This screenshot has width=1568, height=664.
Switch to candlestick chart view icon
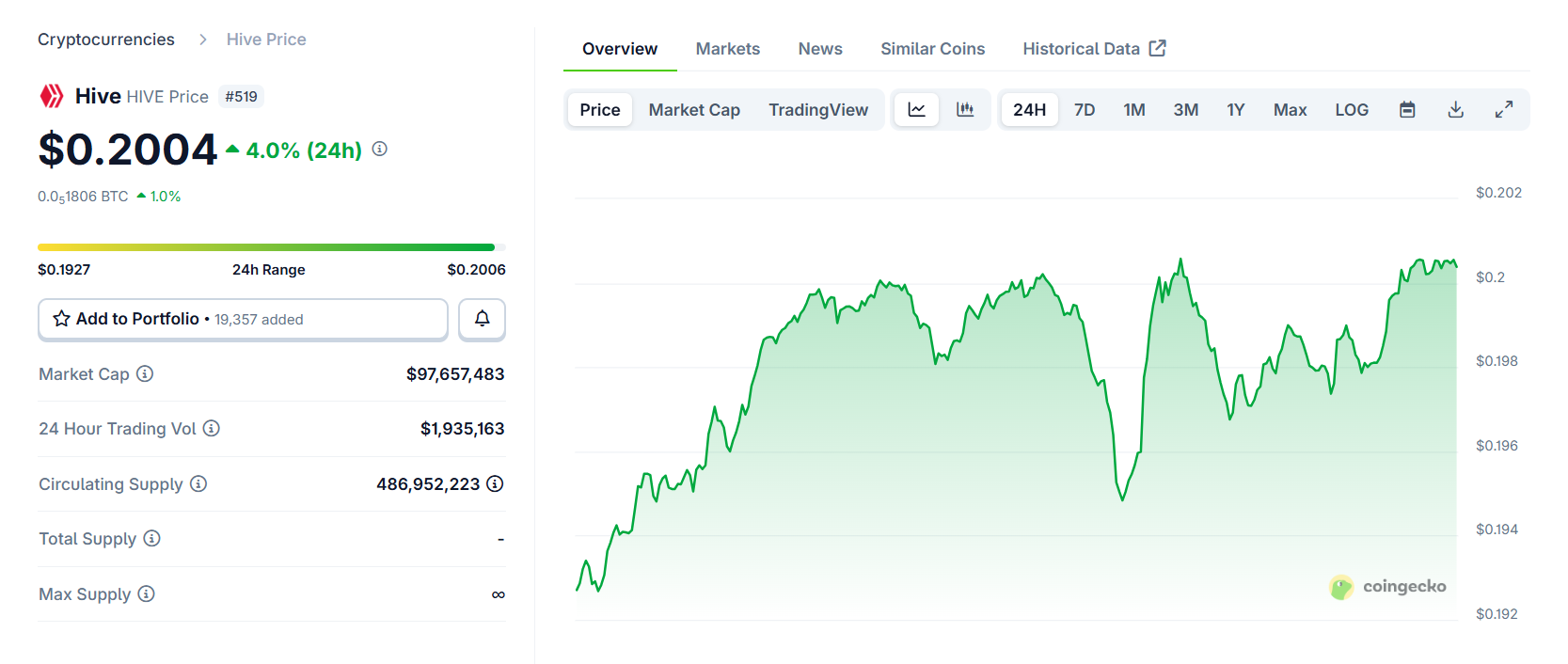[965, 110]
